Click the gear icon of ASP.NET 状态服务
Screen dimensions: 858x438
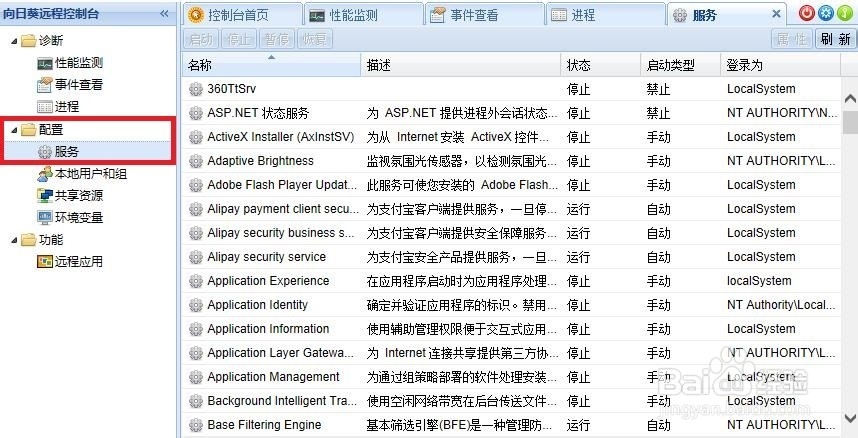coord(195,113)
